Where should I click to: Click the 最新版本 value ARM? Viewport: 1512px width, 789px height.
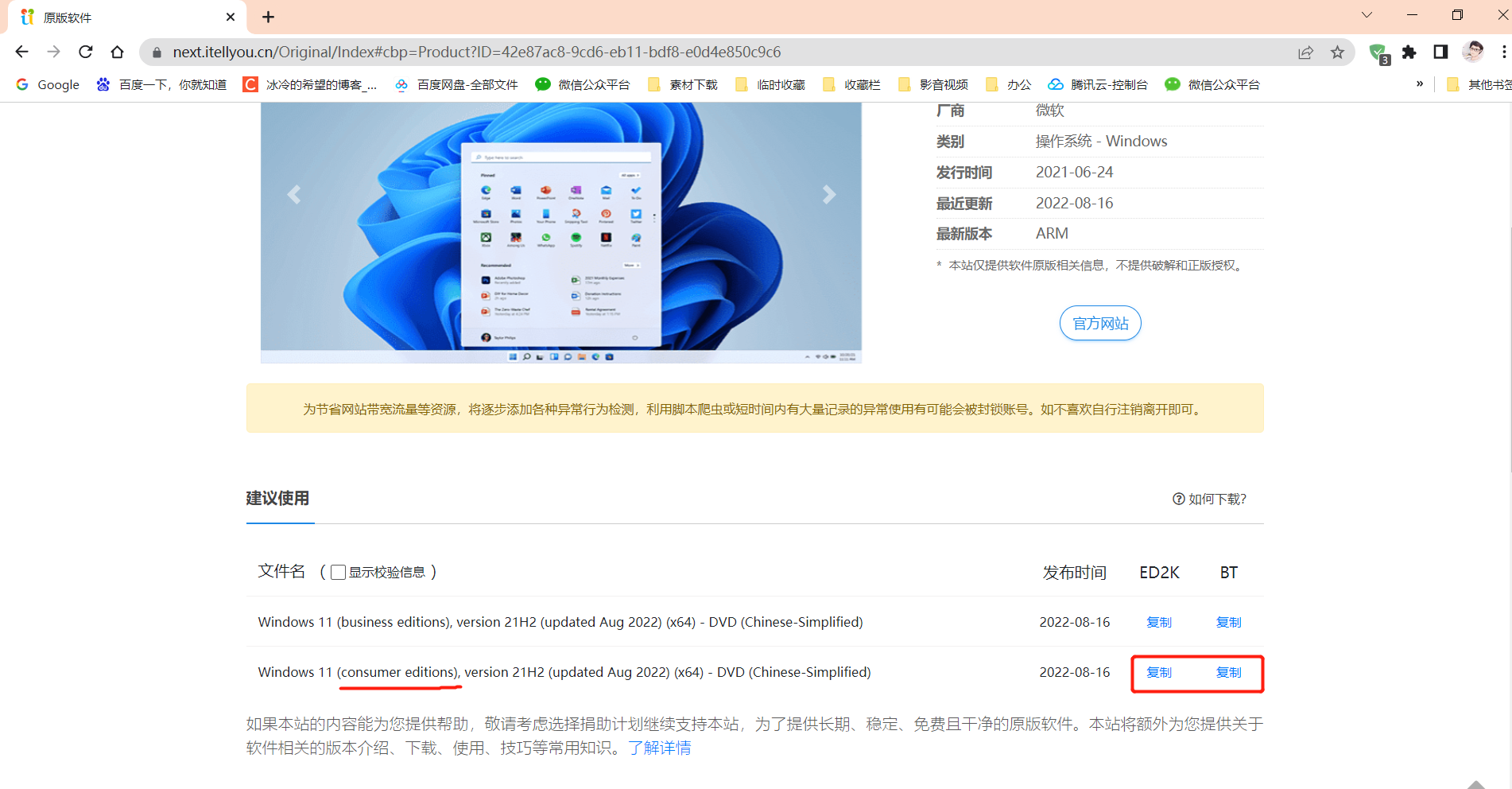tap(1052, 233)
